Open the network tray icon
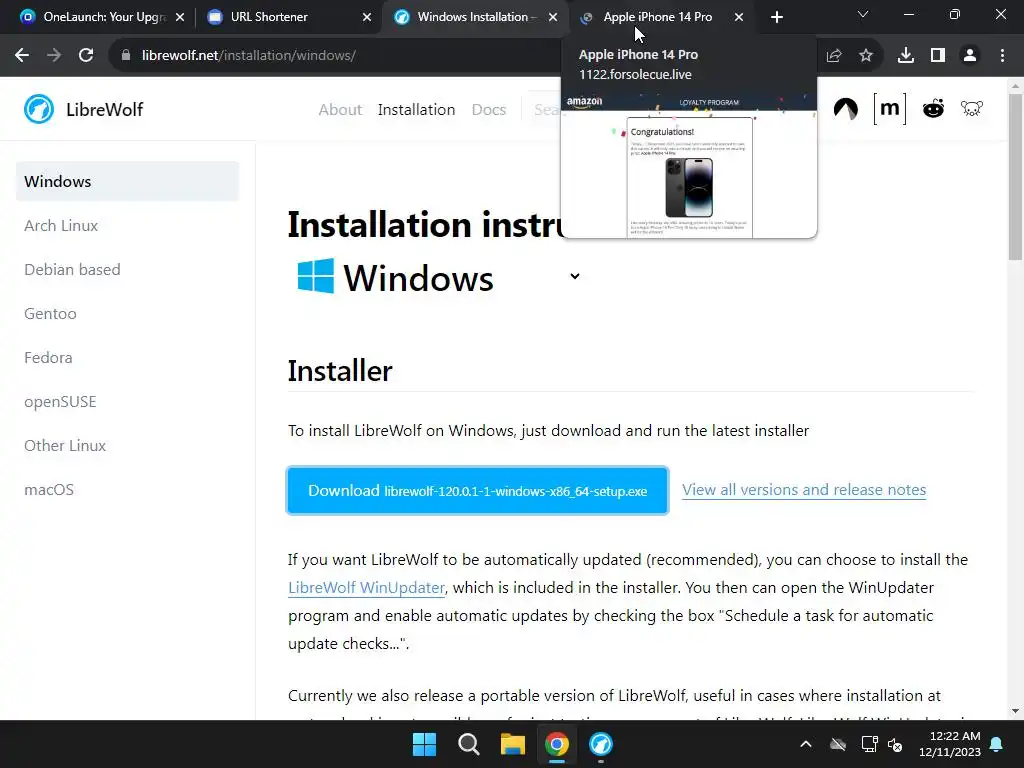This screenshot has width=1024, height=768. coord(869,744)
